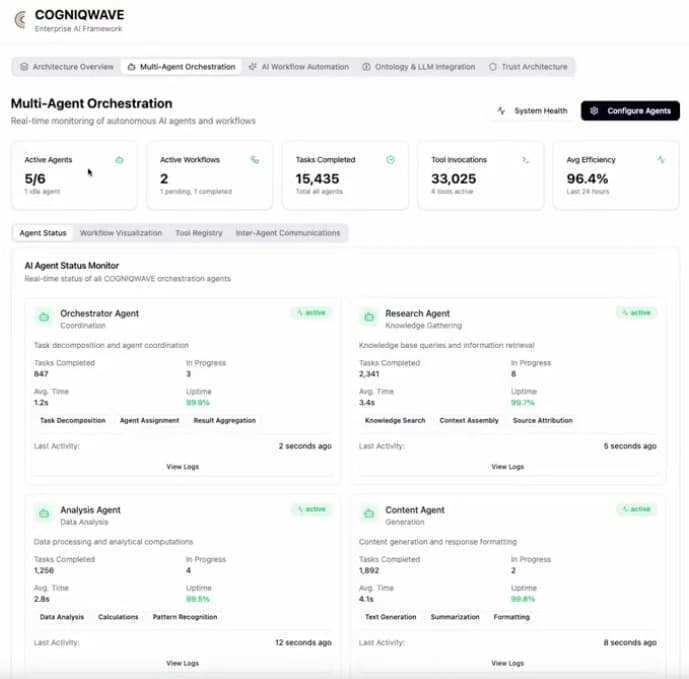Click the Multi-Agent Orchestration robot icon
The width and height of the screenshot is (689, 679).
coord(131,67)
